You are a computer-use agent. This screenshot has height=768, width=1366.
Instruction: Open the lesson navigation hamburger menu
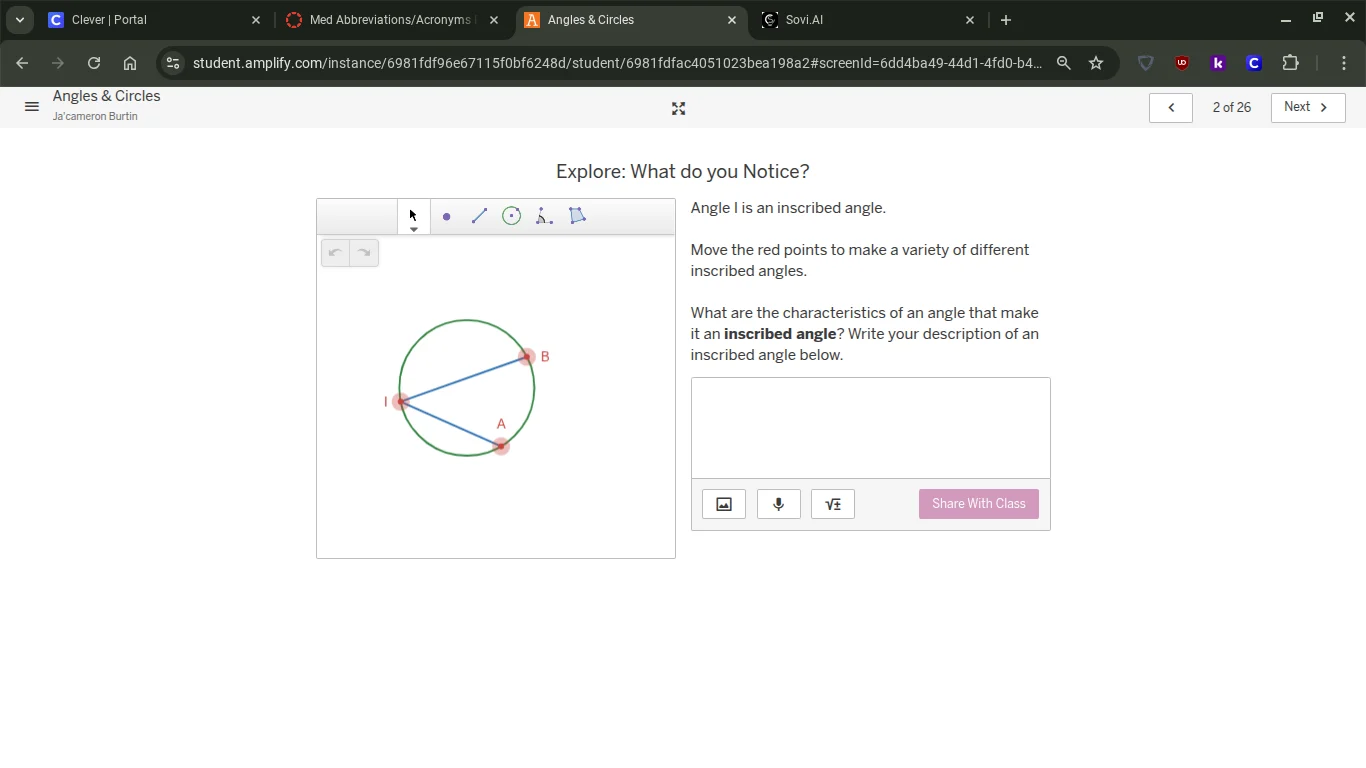click(x=31, y=107)
